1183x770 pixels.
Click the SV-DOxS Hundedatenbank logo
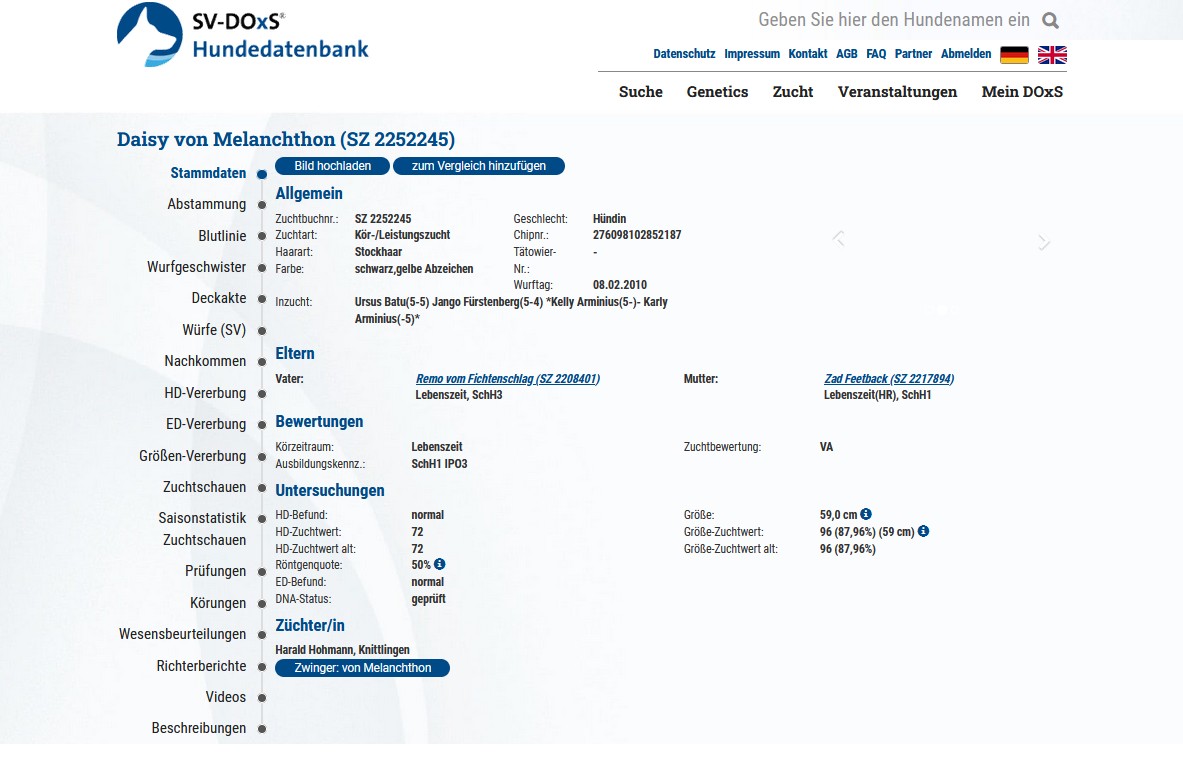point(243,35)
